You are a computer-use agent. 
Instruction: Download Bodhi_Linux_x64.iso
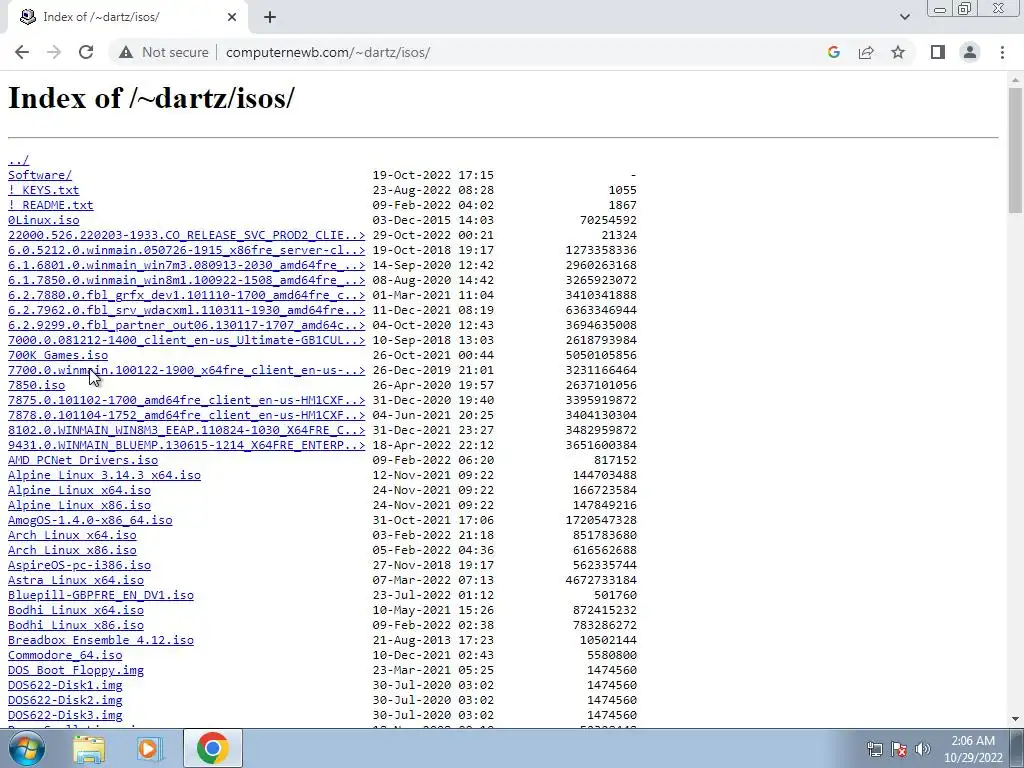pyautogui.click(x=75, y=611)
